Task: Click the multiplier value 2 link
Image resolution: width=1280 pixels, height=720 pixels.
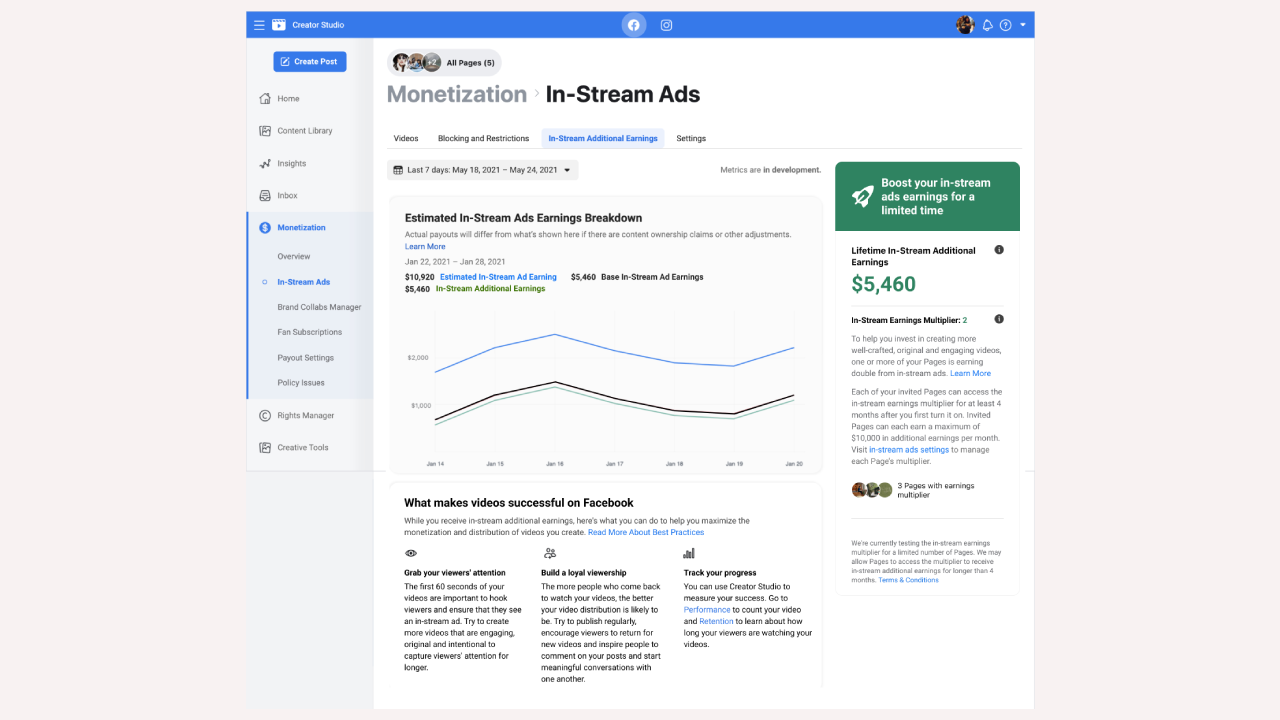Action: click(x=965, y=320)
